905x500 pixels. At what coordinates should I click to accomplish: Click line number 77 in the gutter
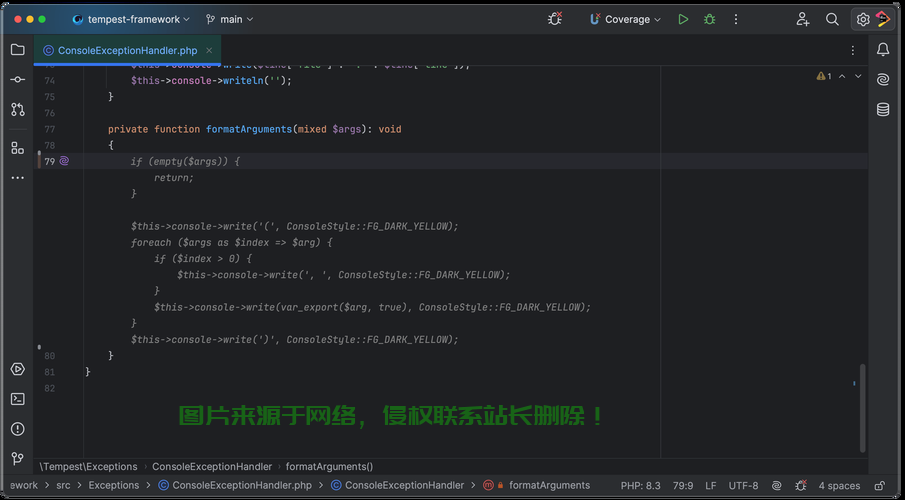50,129
